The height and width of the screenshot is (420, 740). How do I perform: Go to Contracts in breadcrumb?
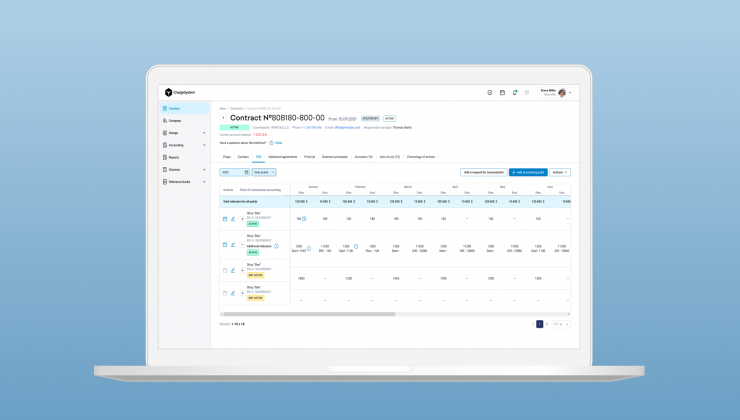(x=236, y=109)
